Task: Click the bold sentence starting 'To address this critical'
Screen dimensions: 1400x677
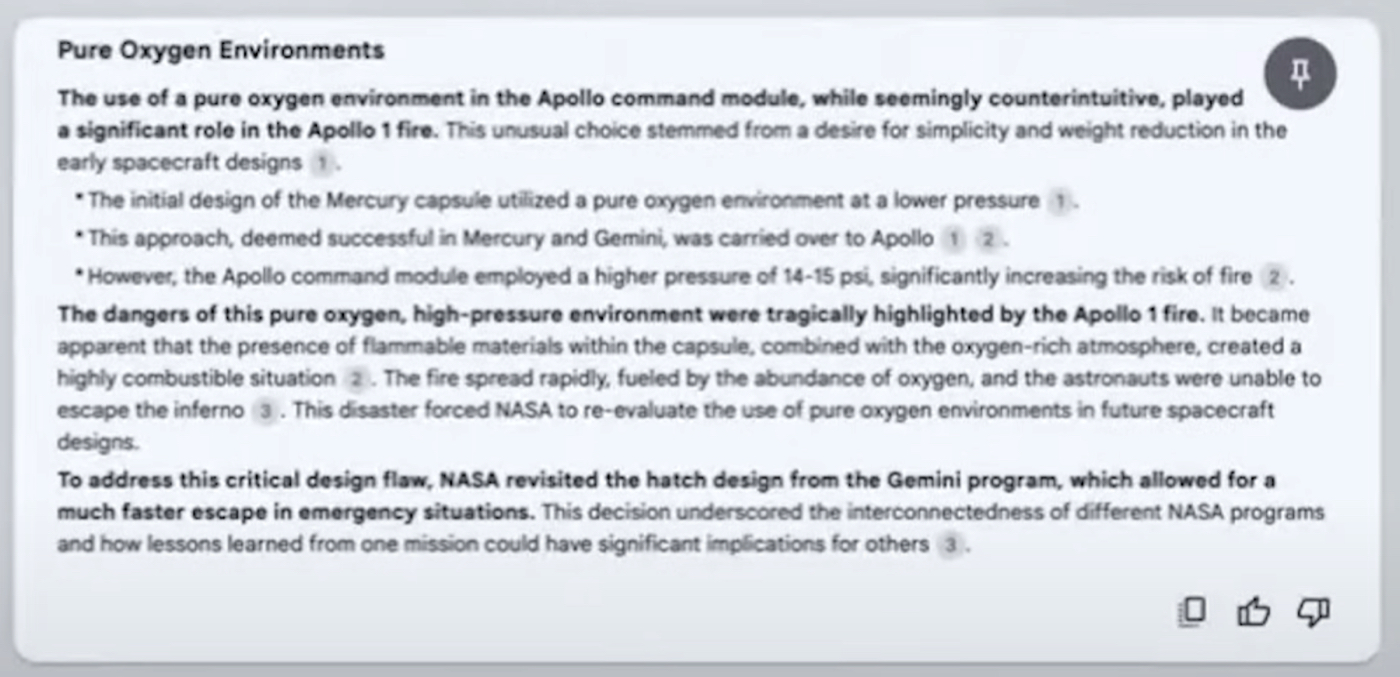Action: [666, 496]
